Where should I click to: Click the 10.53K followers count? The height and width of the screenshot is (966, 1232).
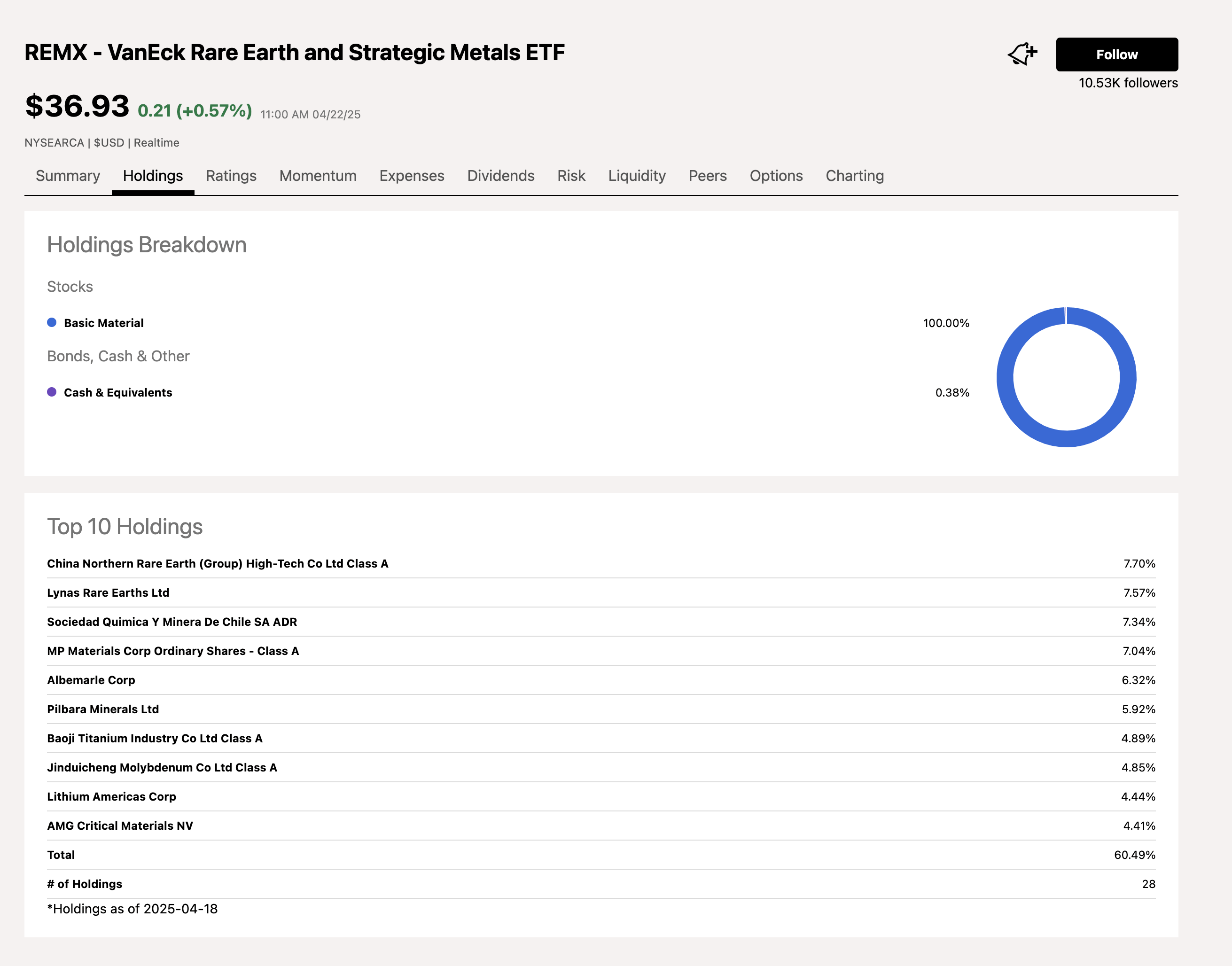[1127, 83]
